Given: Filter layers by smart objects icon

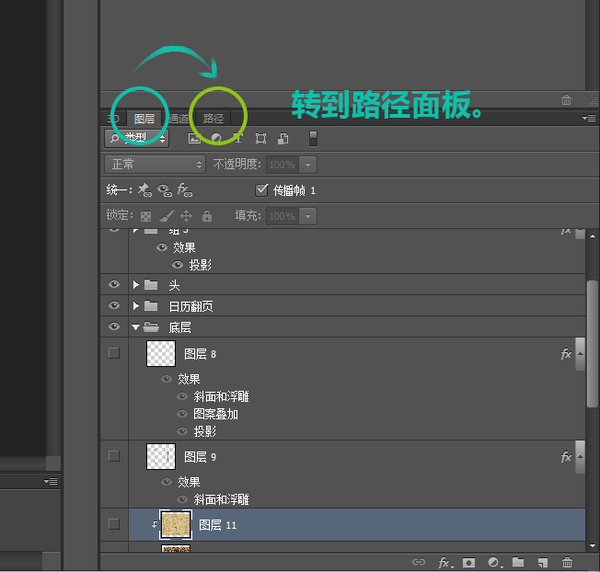Looking at the screenshot, I should pos(283,138).
